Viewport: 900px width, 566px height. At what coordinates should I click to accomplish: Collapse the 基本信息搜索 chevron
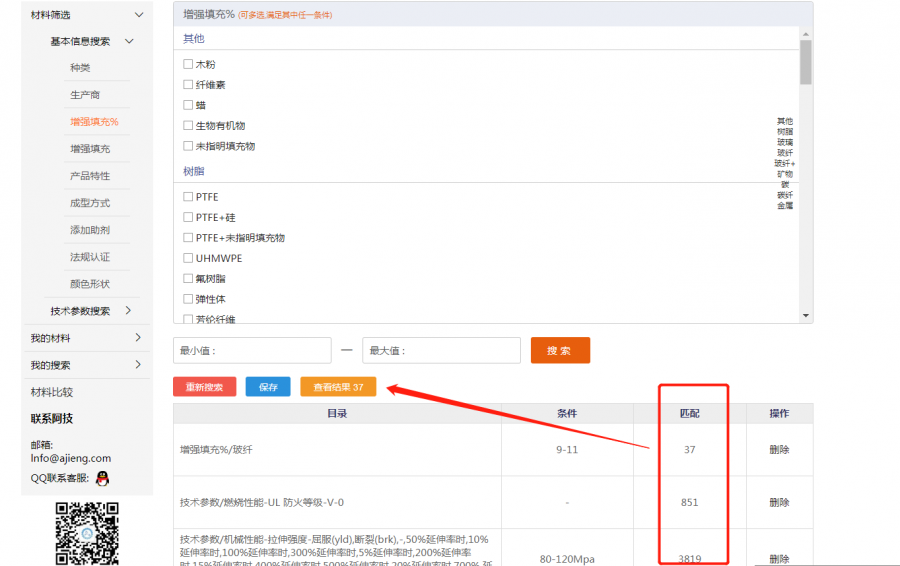(x=129, y=41)
